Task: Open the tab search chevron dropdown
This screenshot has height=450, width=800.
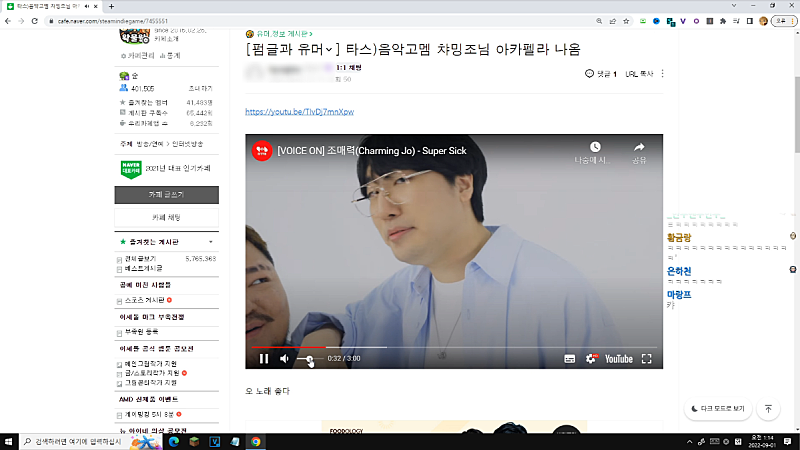Action: 734,6
